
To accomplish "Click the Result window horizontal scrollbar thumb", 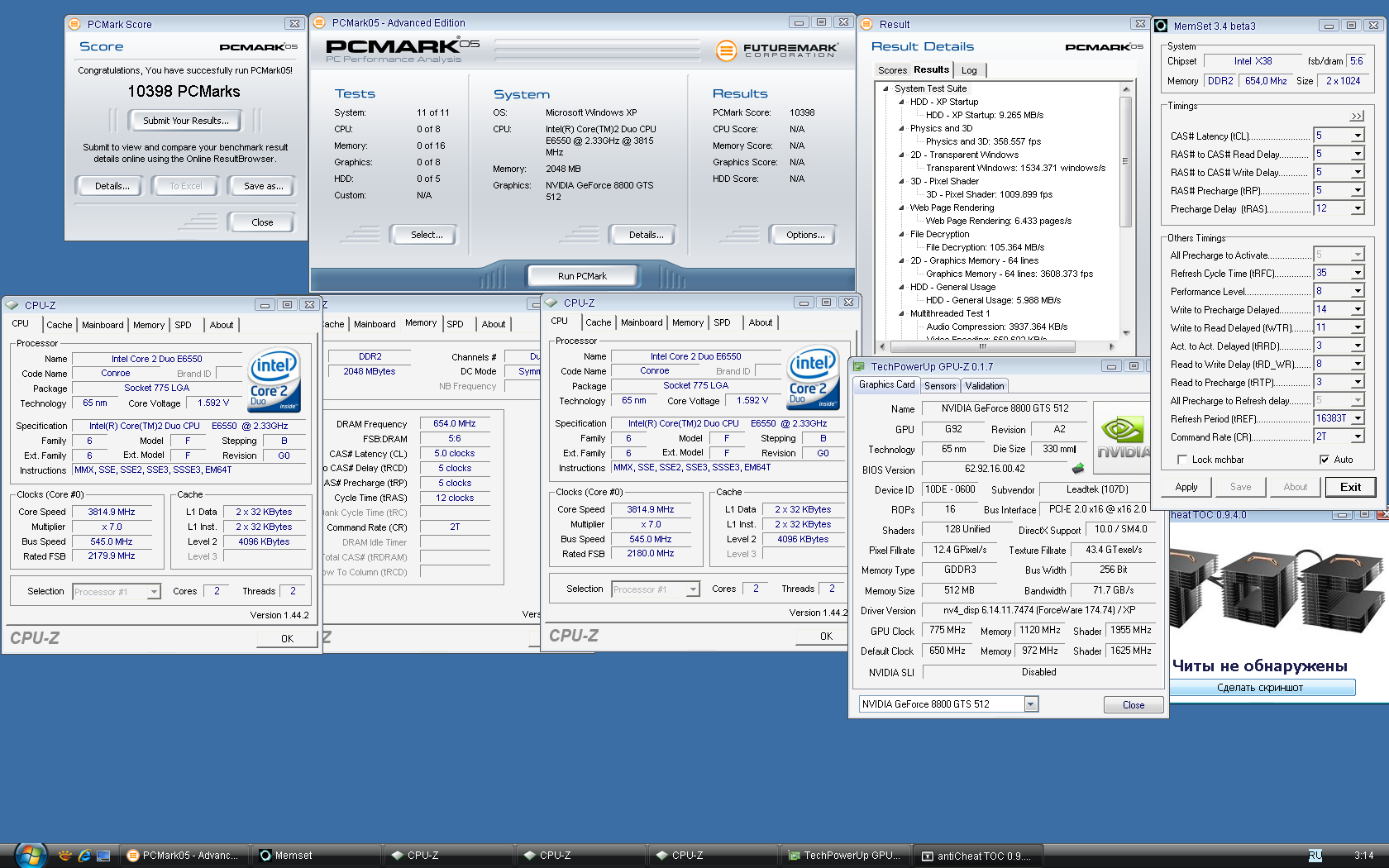I will click(x=982, y=347).
